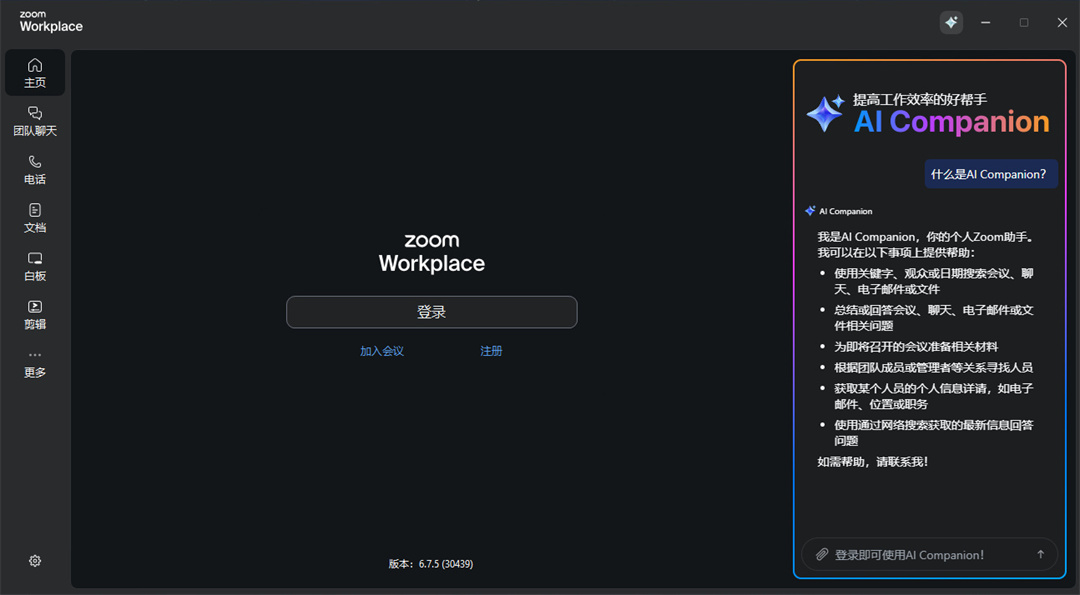Image resolution: width=1080 pixels, height=595 pixels.
Task: Toggle the AI Companion sparkle button in title bar
Action: click(x=951, y=23)
